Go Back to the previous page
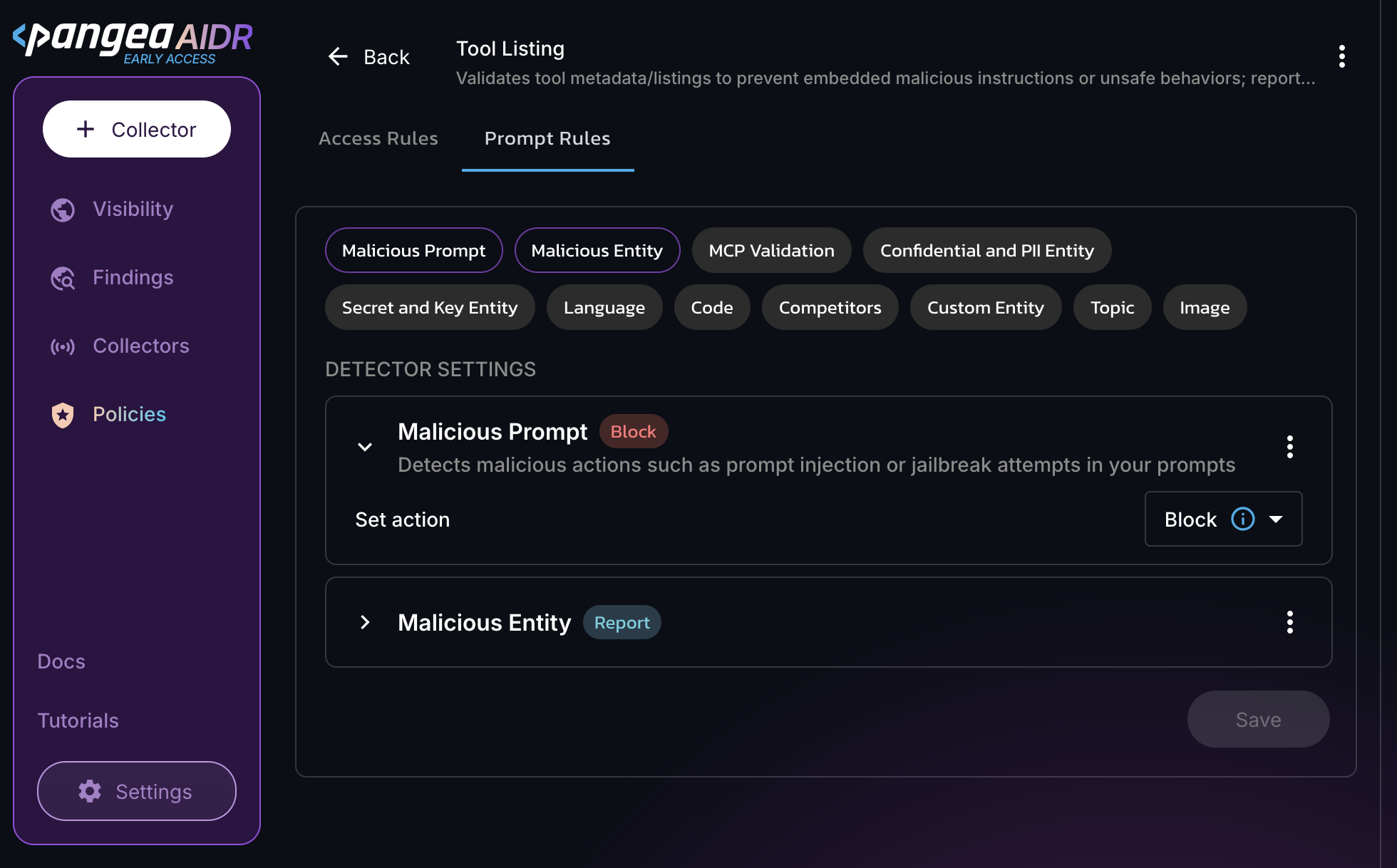This screenshot has height=868, width=1397. pos(368,56)
